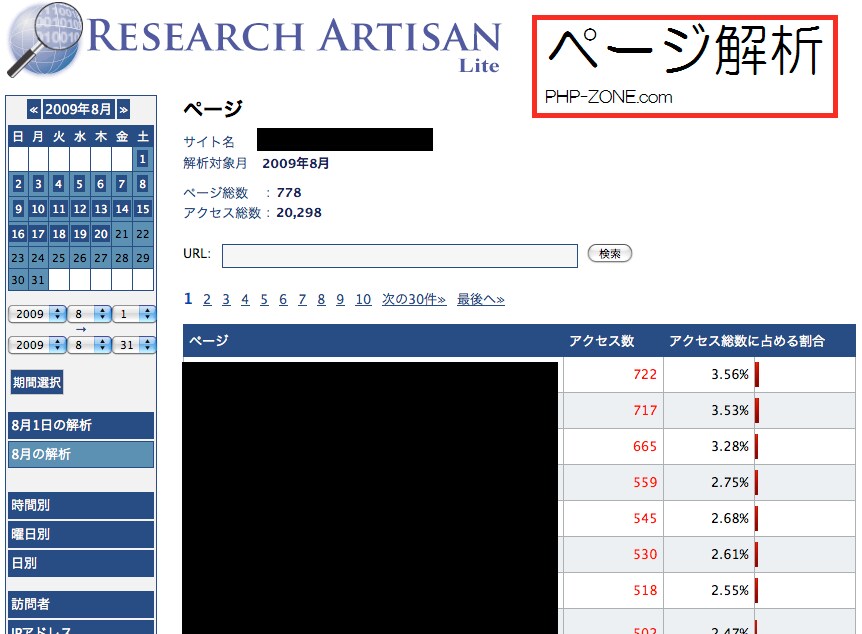Go to results page 9
Image resolution: width=862 pixels, height=634 pixels.
coord(340,300)
